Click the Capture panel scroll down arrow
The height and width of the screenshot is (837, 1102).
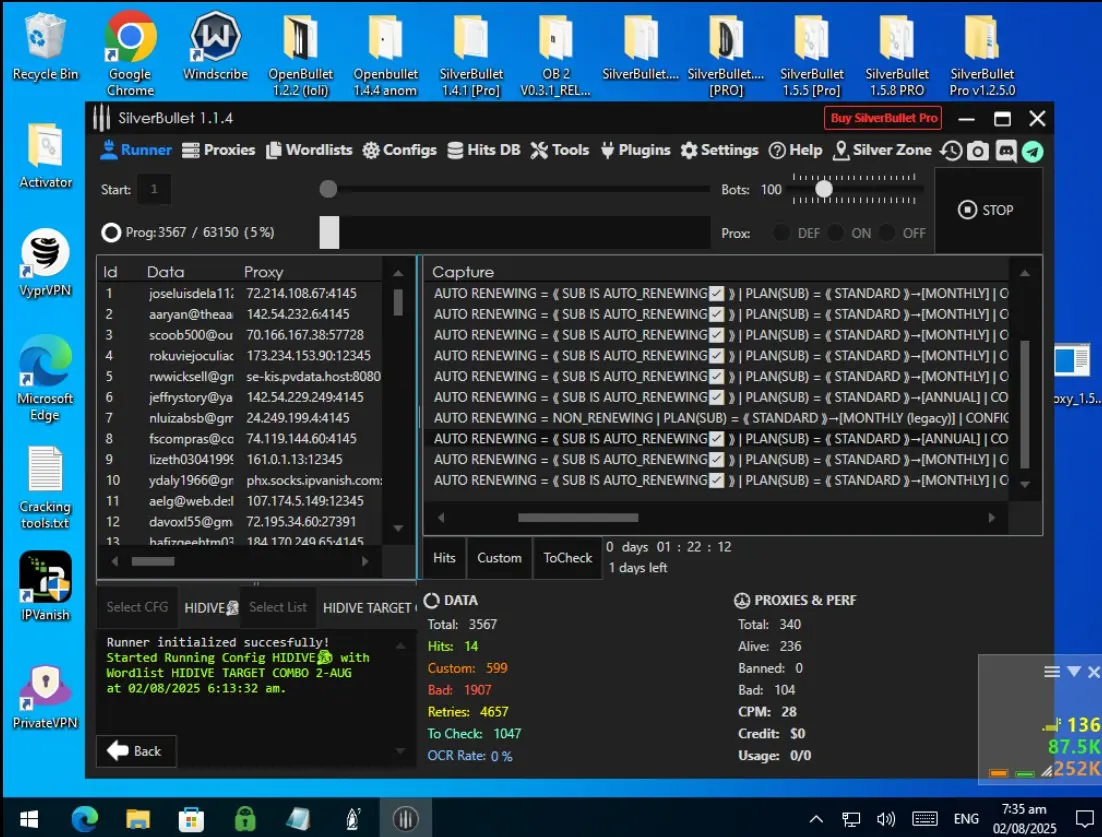[x=1025, y=484]
